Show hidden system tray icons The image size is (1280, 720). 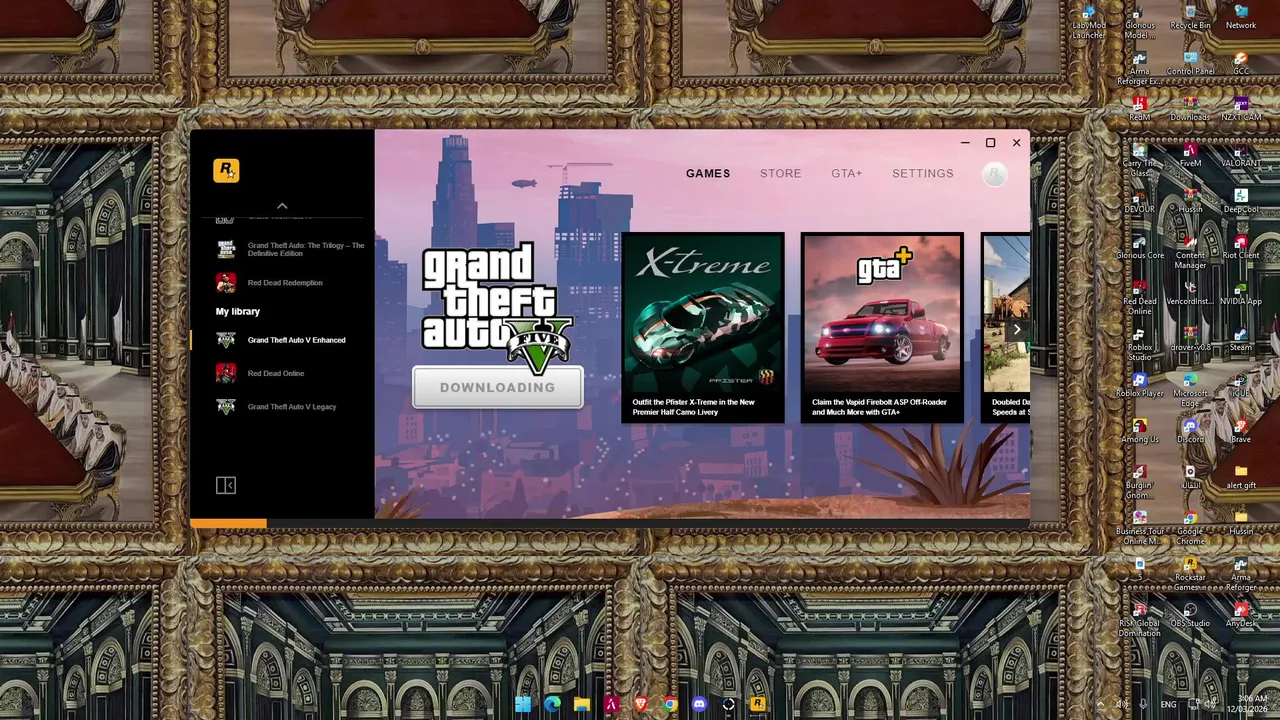1099,704
